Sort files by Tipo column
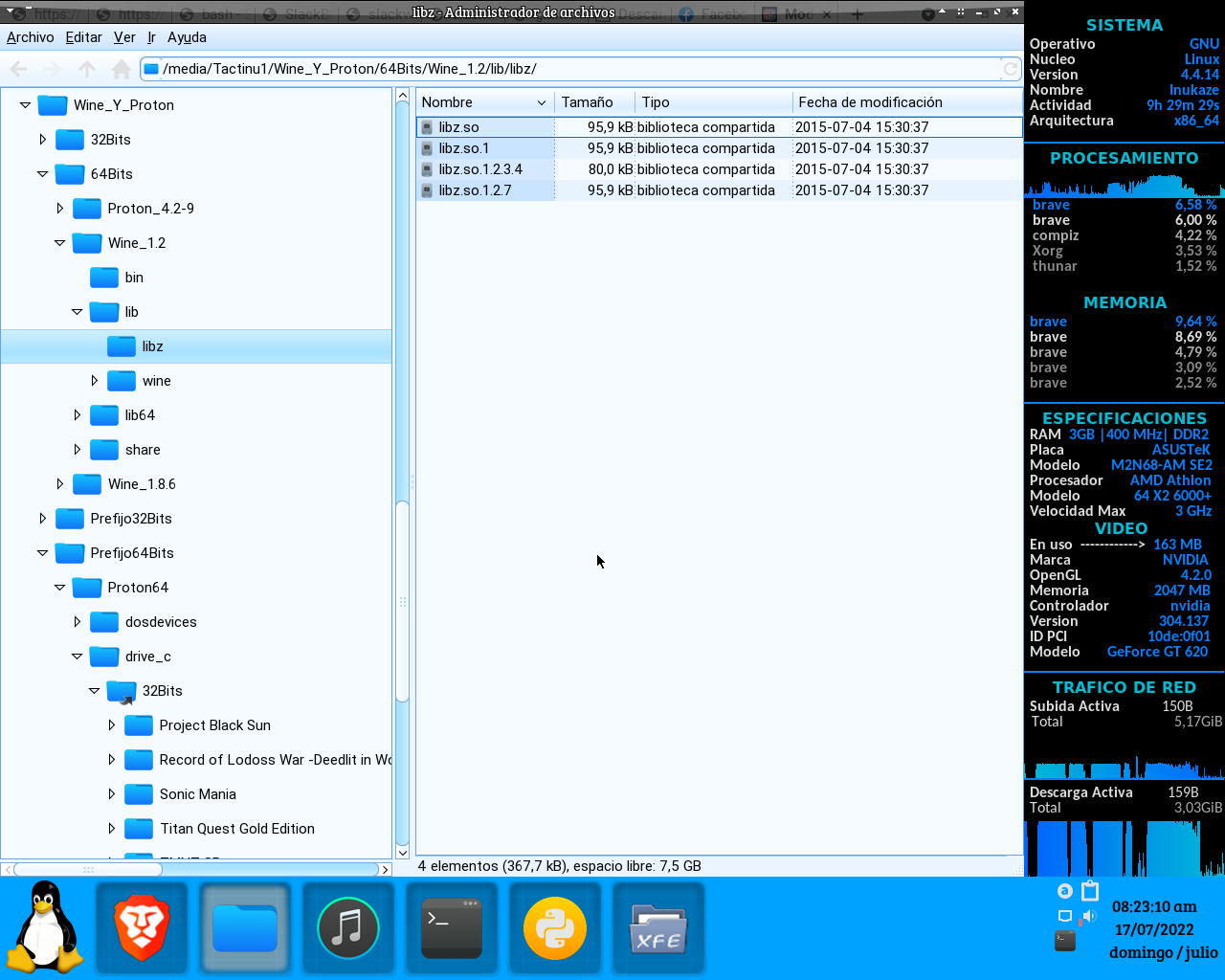The image size is (1225, 980). (714, 102)
